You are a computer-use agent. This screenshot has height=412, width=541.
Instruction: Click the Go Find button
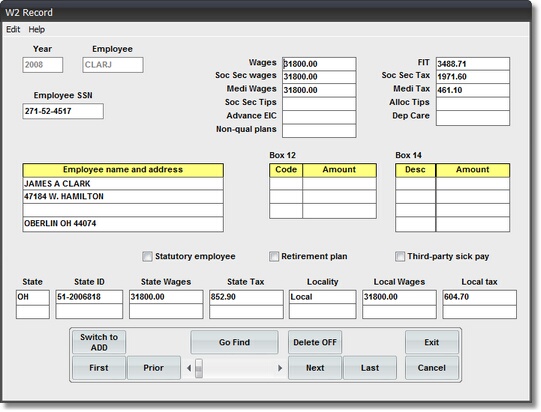click(234, 342)
